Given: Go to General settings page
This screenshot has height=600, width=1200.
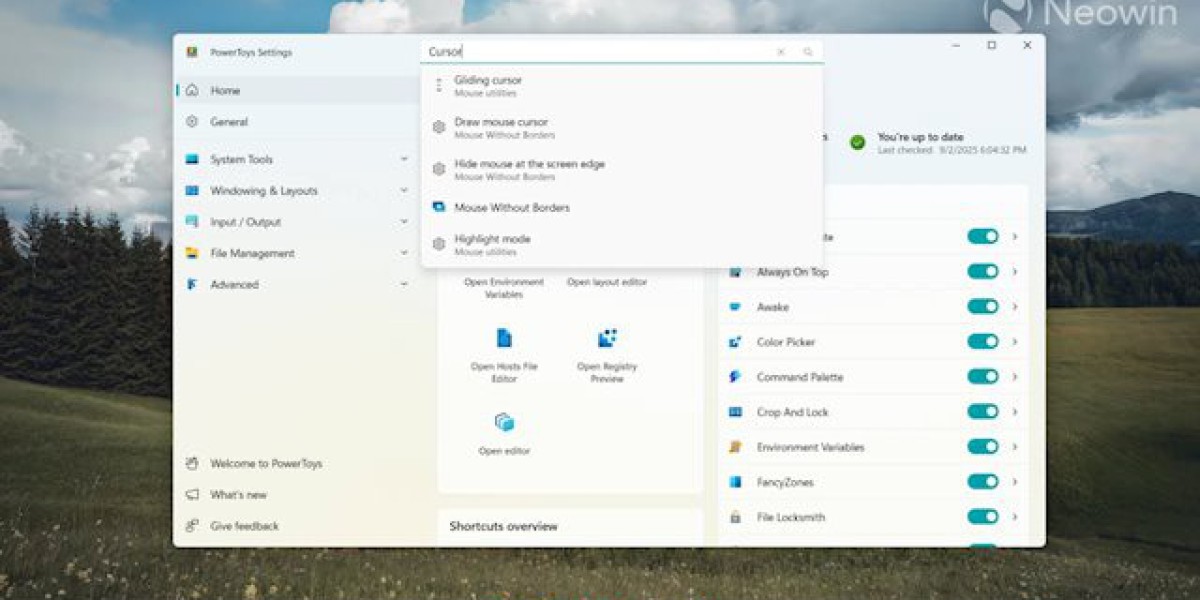Looking at the screenshot, I should pos(229,122).
